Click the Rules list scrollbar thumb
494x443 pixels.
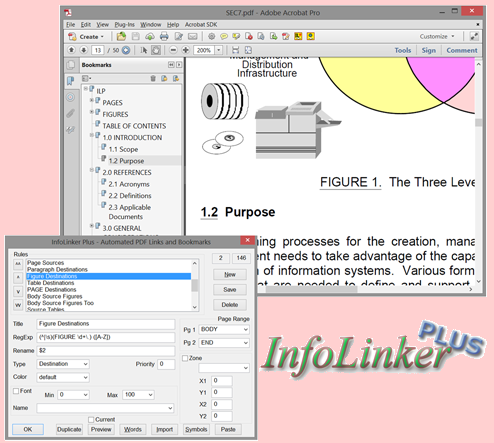coord(195,285)
